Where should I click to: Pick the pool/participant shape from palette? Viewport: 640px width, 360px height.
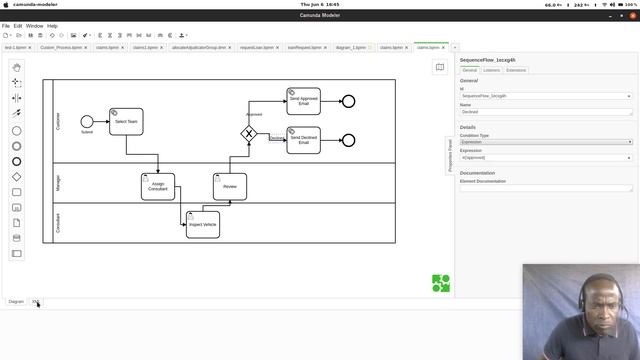pos(16,253)
